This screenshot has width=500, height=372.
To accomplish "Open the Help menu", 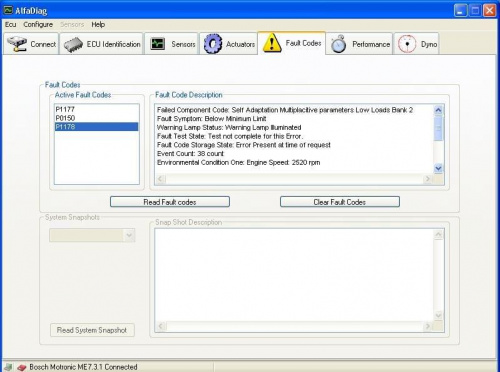I will point(98,25).
